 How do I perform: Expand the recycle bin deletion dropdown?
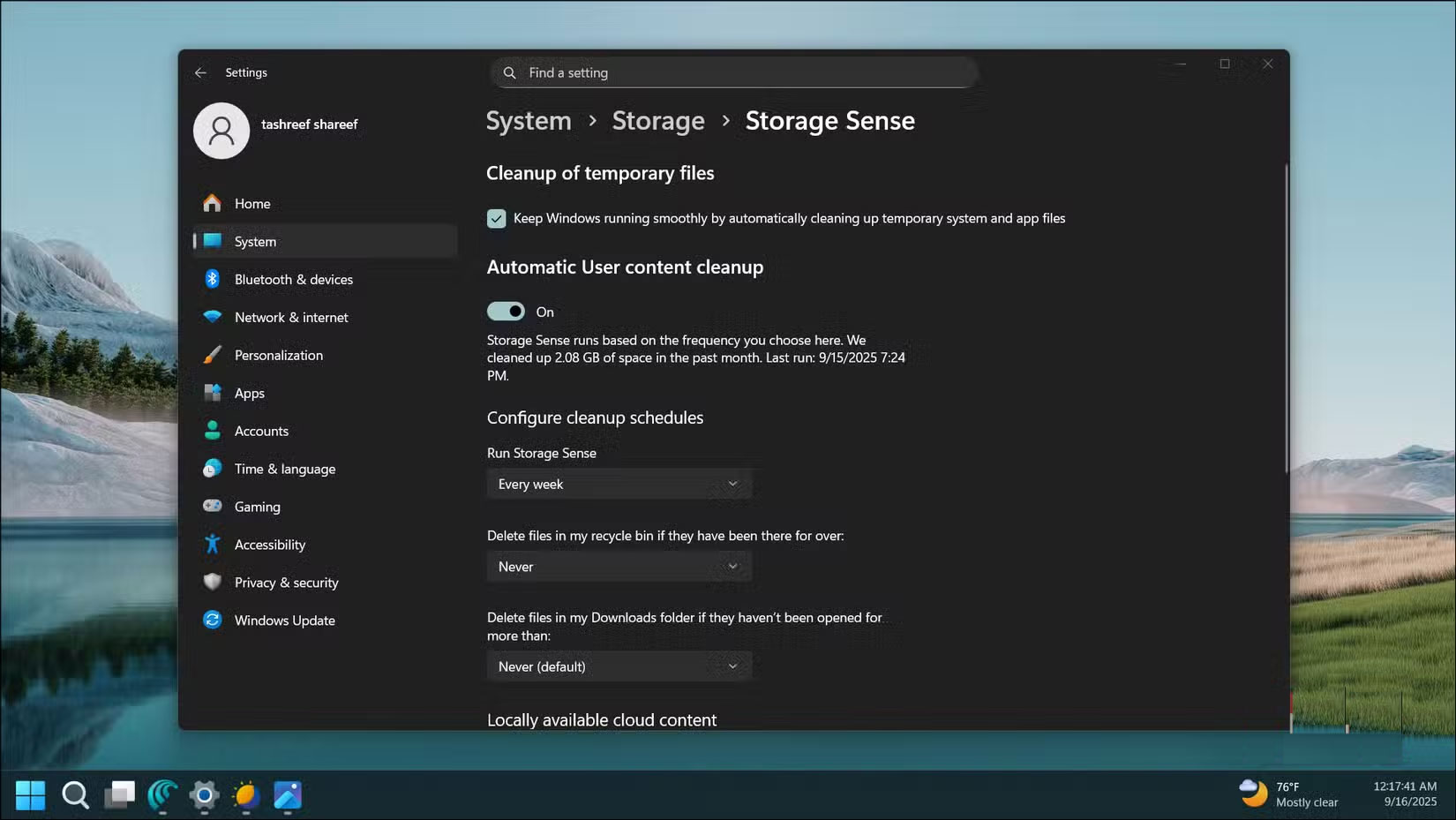tap(619, 566)
